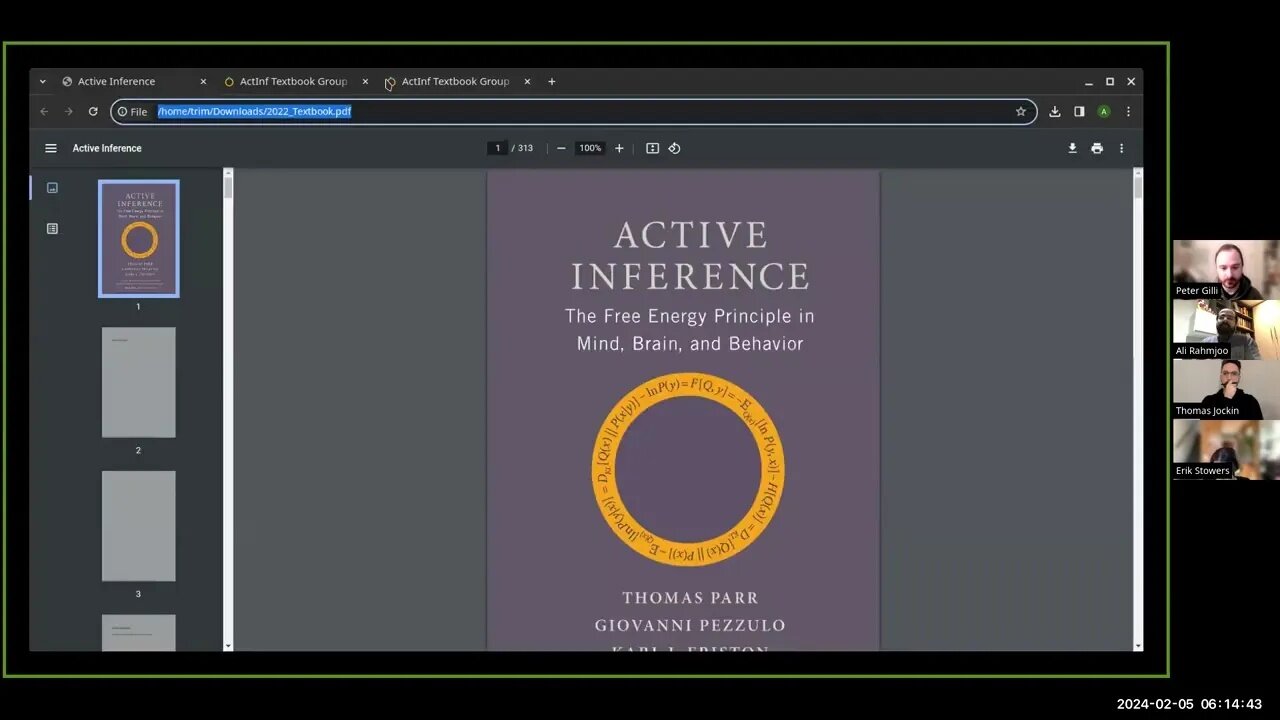Click Thomas Jockin's video tile
This screenshot has height=720, width=1280.
[1226, 389]
